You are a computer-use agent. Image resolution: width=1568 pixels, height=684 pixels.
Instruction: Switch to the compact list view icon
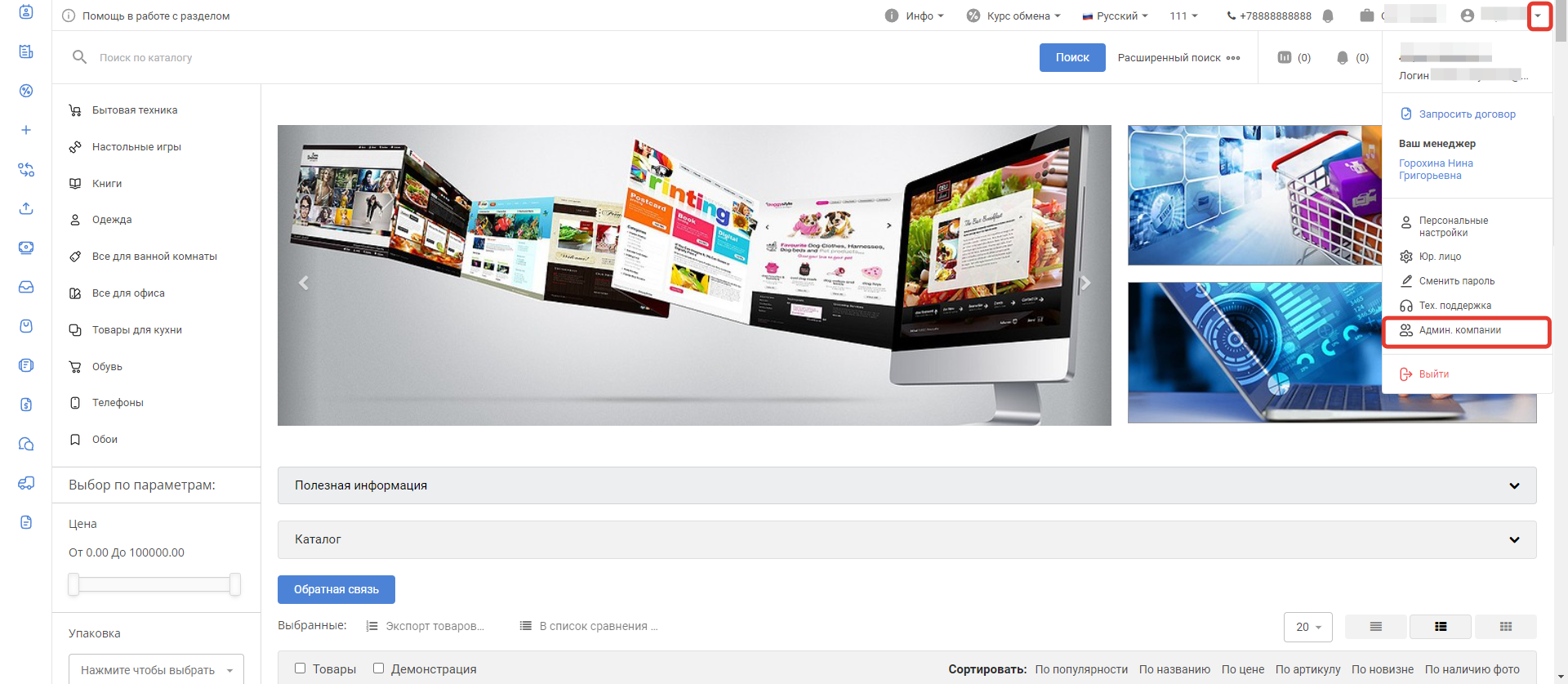(1375, 627)
